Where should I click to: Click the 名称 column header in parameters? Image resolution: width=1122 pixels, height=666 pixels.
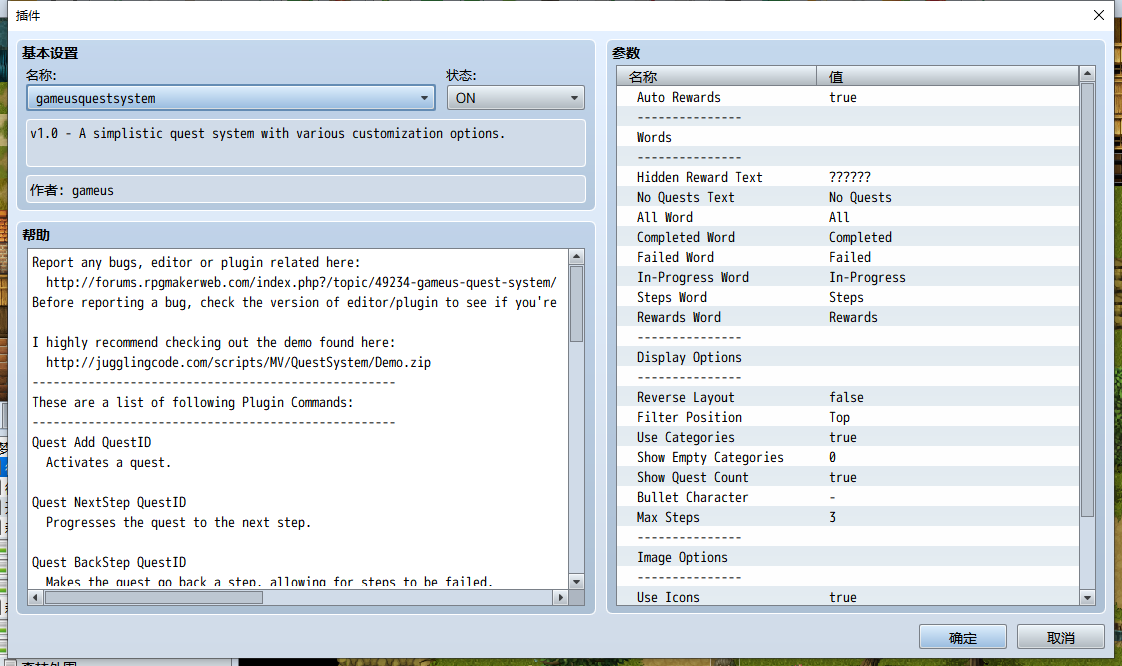pos(716,76)
